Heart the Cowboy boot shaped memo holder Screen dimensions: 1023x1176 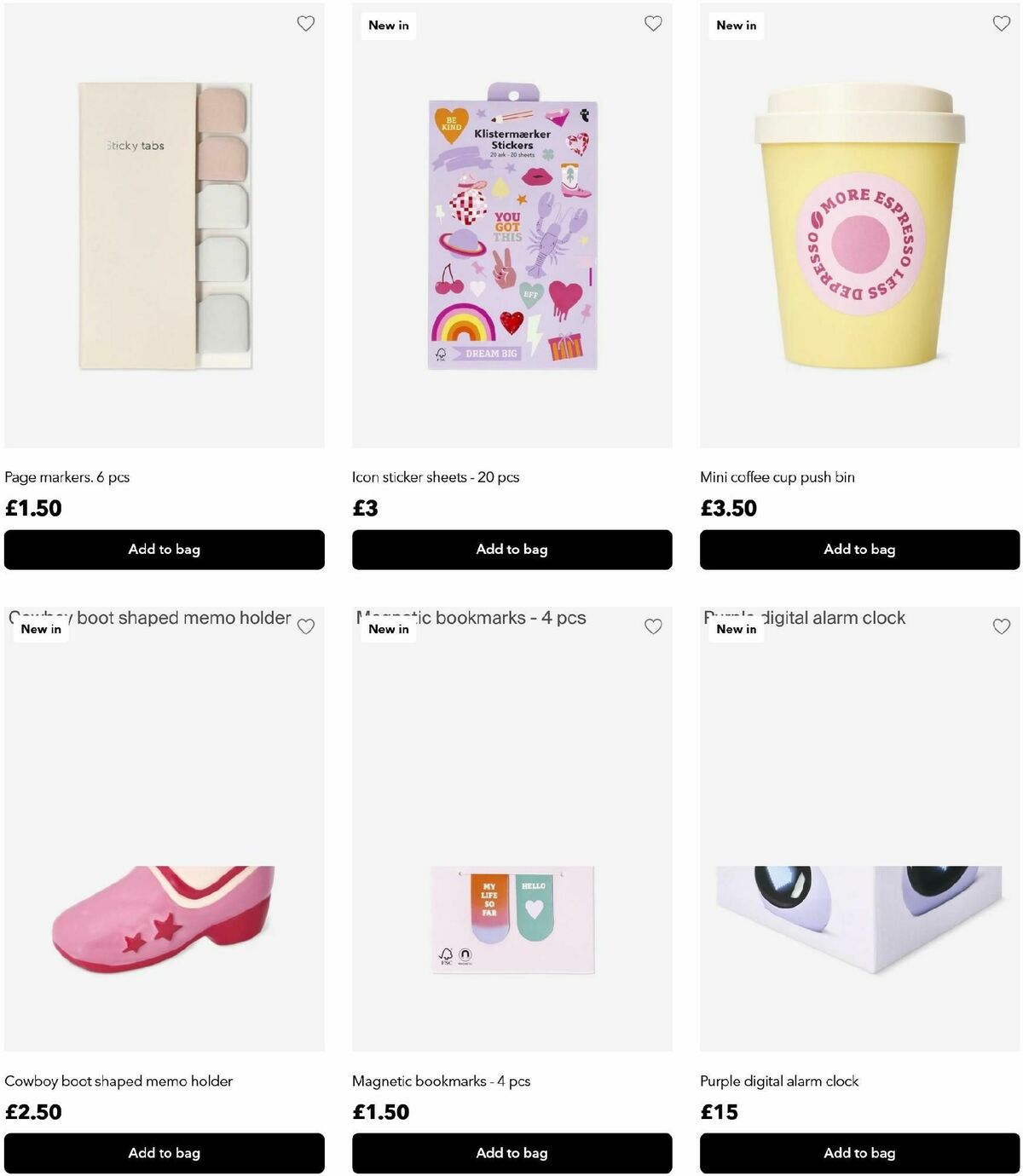(305, 626)
